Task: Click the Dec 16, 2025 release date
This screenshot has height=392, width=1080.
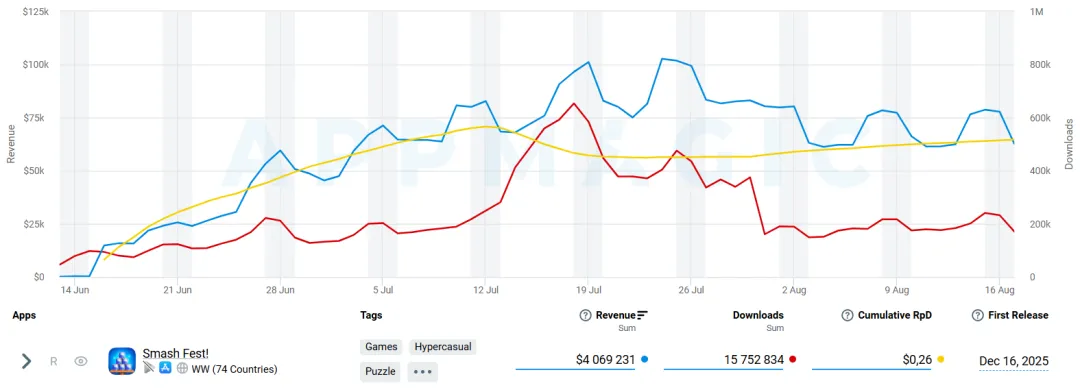Action: (x=1014, y=361)
